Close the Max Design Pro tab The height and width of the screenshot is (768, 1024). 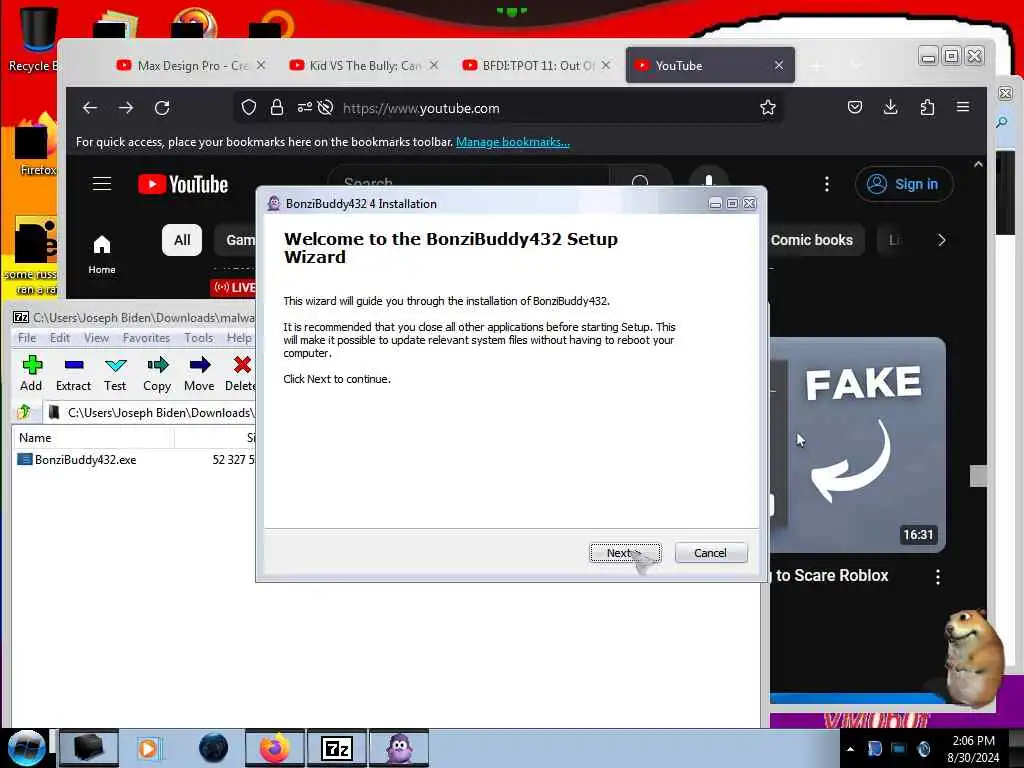click(261, 65)
